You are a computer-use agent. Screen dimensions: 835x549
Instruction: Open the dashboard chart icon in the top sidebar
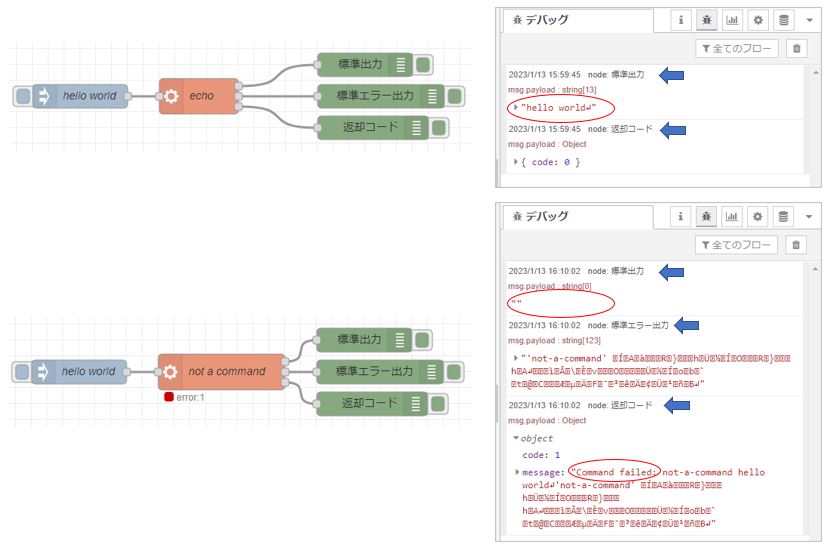tap(733, 19)
